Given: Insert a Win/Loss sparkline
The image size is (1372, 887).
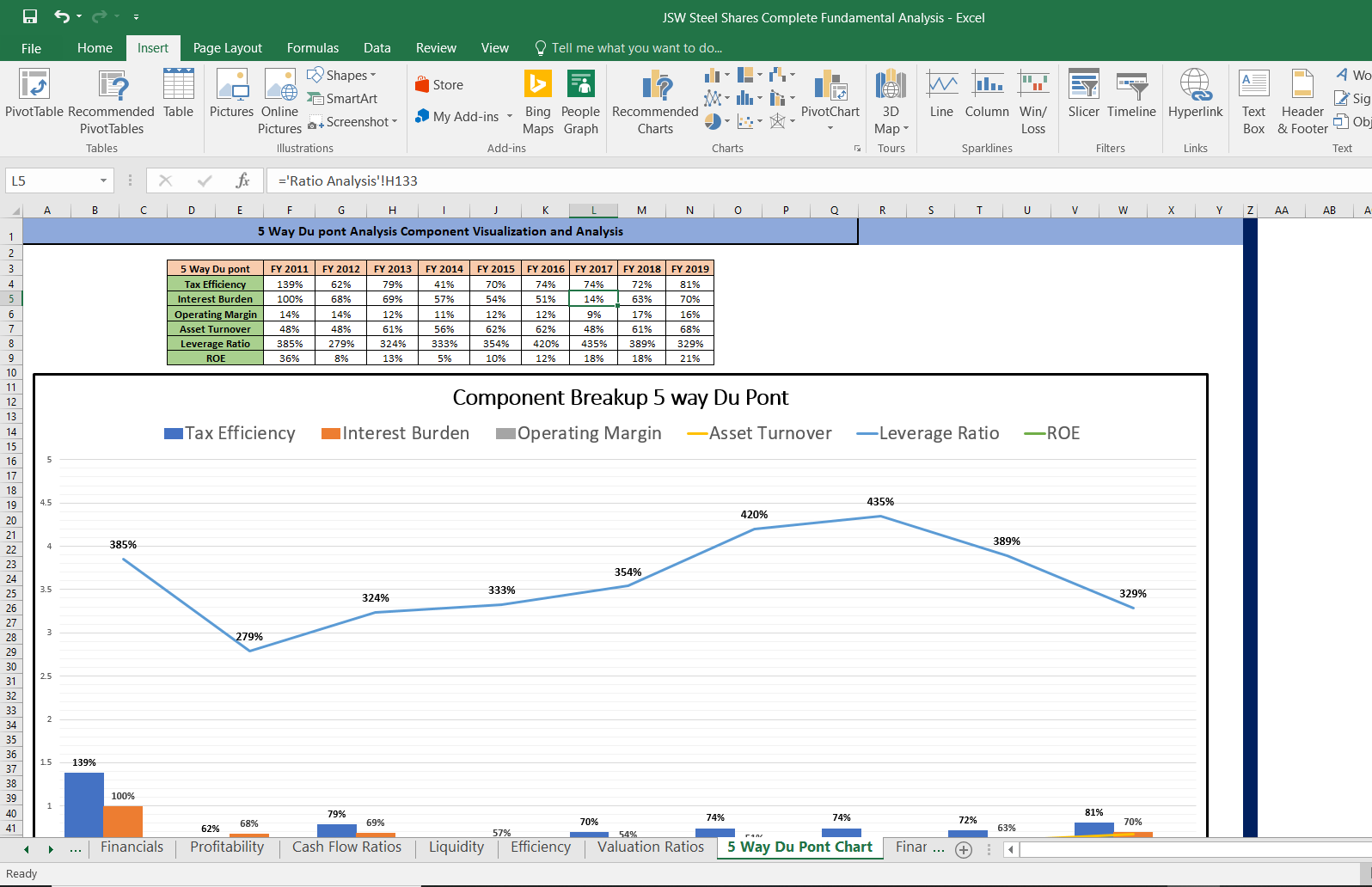Looking at the screenshot, I should 1033,102.
